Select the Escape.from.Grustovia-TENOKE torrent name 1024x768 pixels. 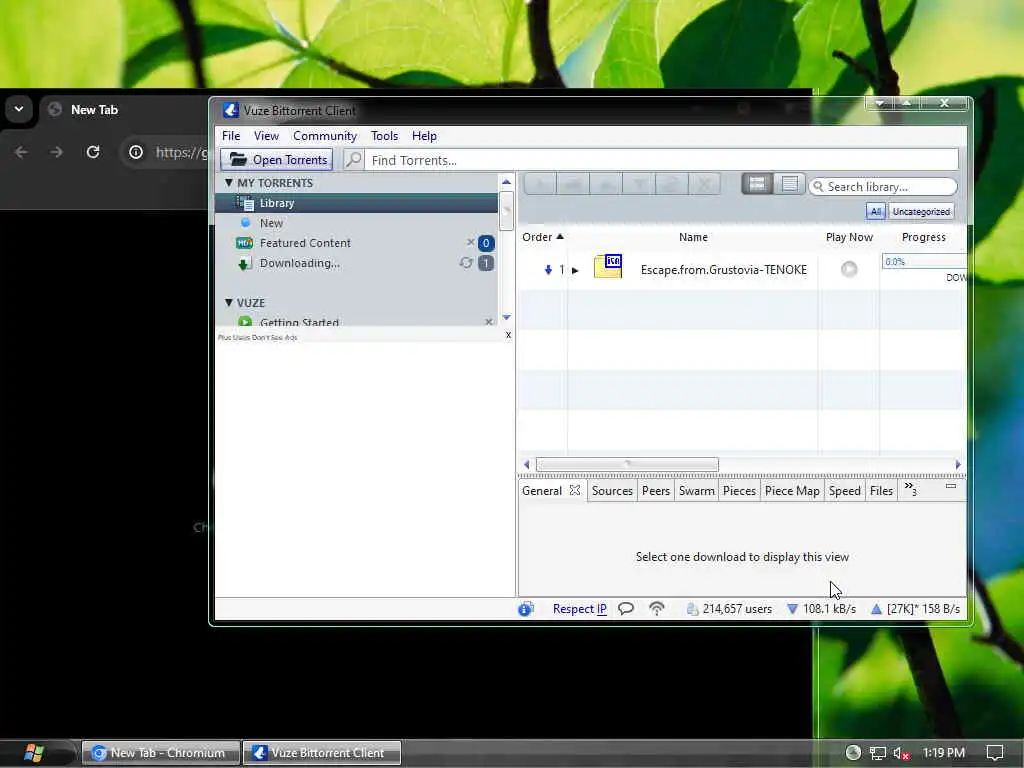coord(724,270)
